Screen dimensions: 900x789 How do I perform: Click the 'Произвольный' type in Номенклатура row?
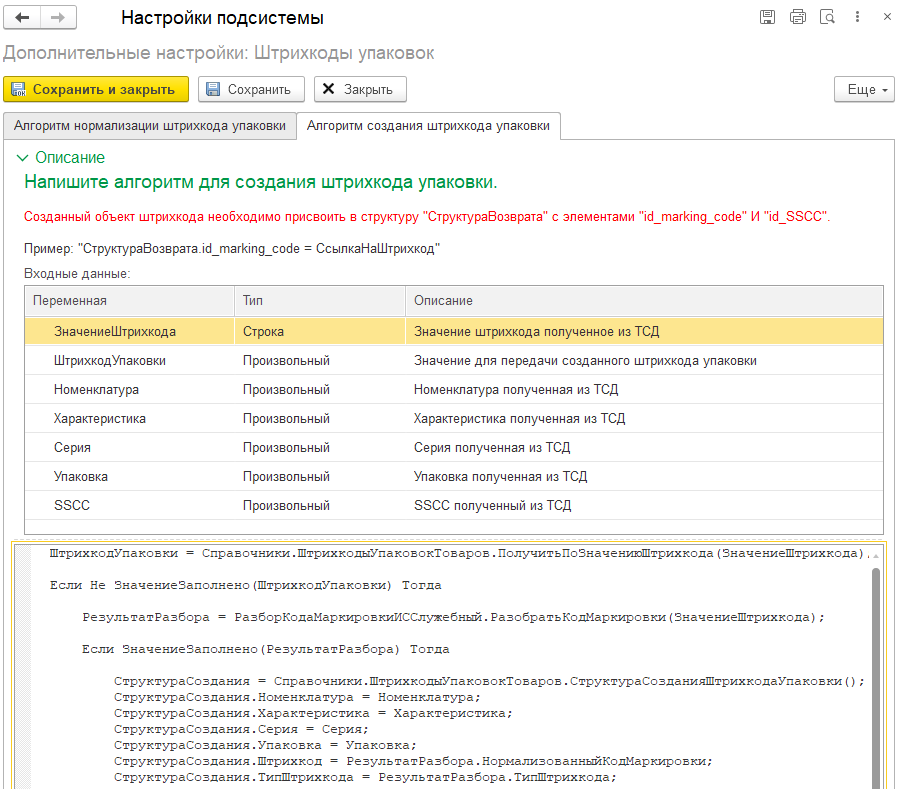coord(320,390)
